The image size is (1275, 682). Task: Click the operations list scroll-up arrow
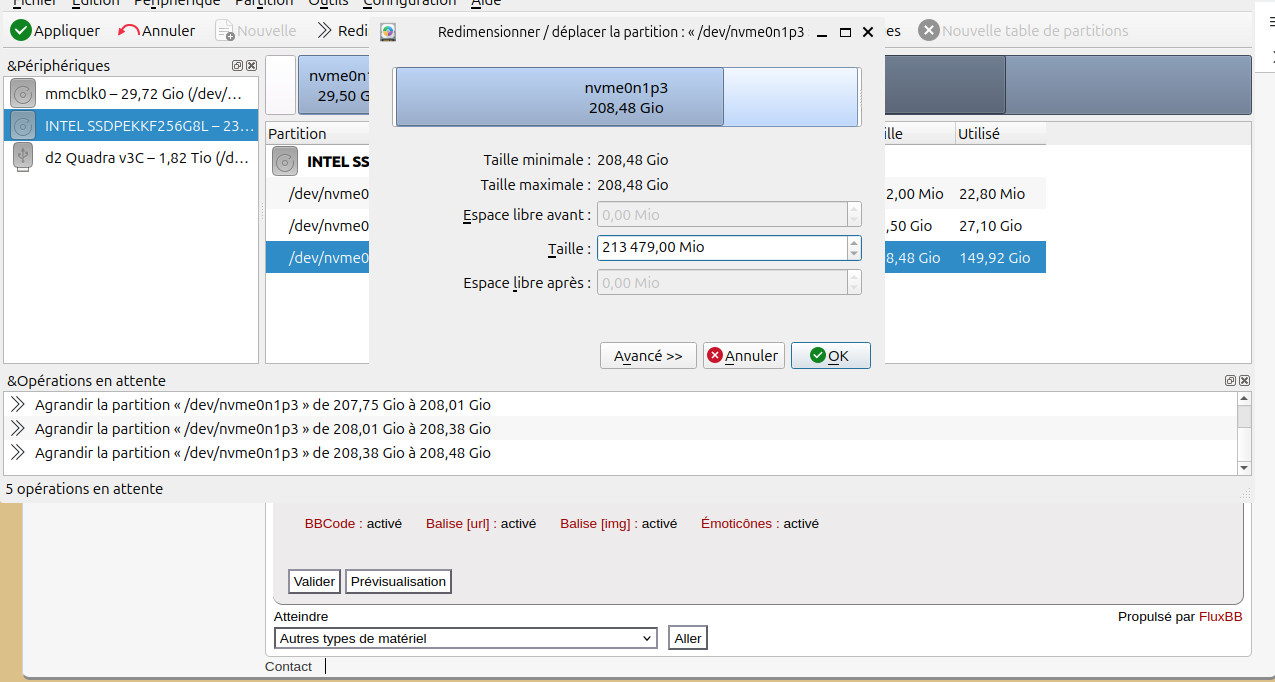pyautogui.click(x=1244, y=398)
